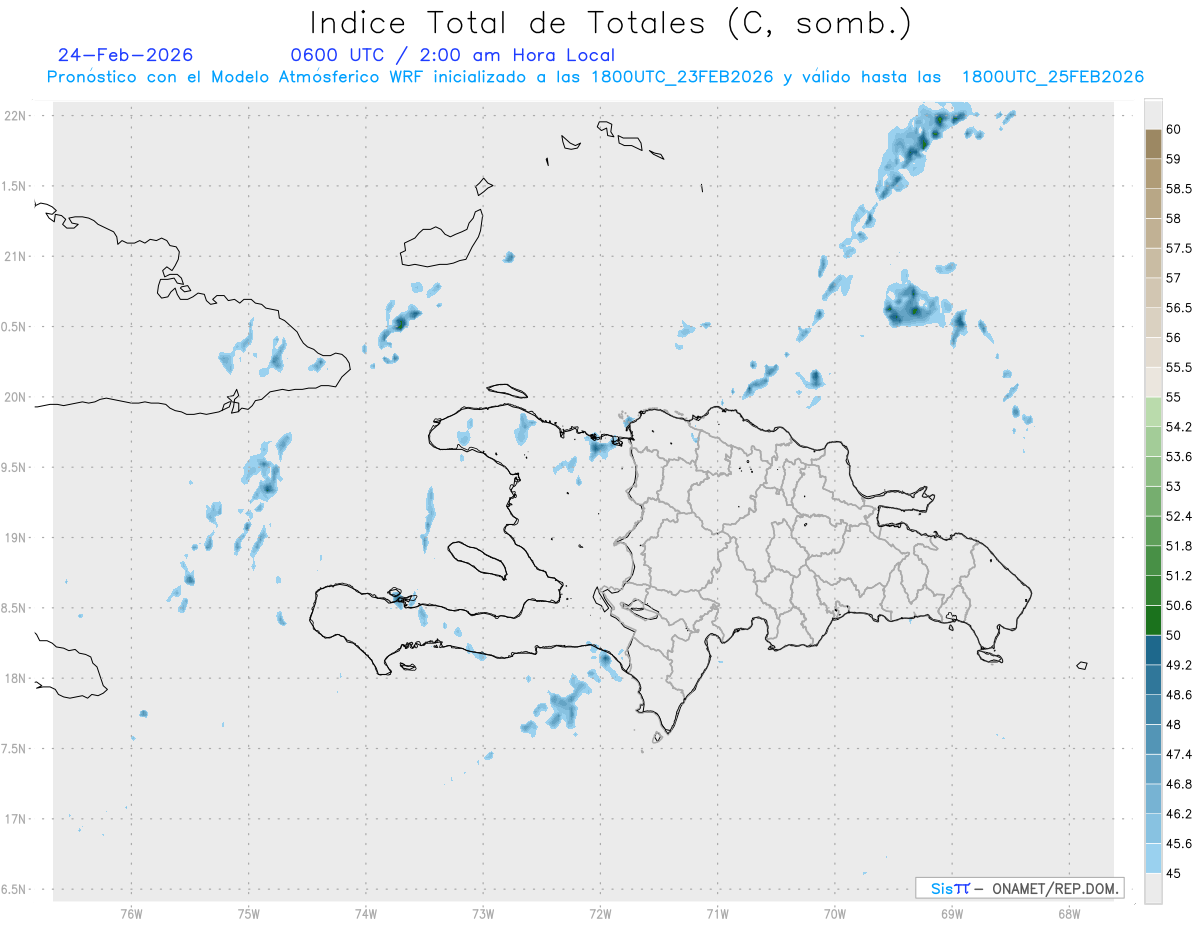Viewport: 1200px width, 927px height.
Task: Click the "20N" latitude label
Action: pyautogui.click(x=16, y=397)
